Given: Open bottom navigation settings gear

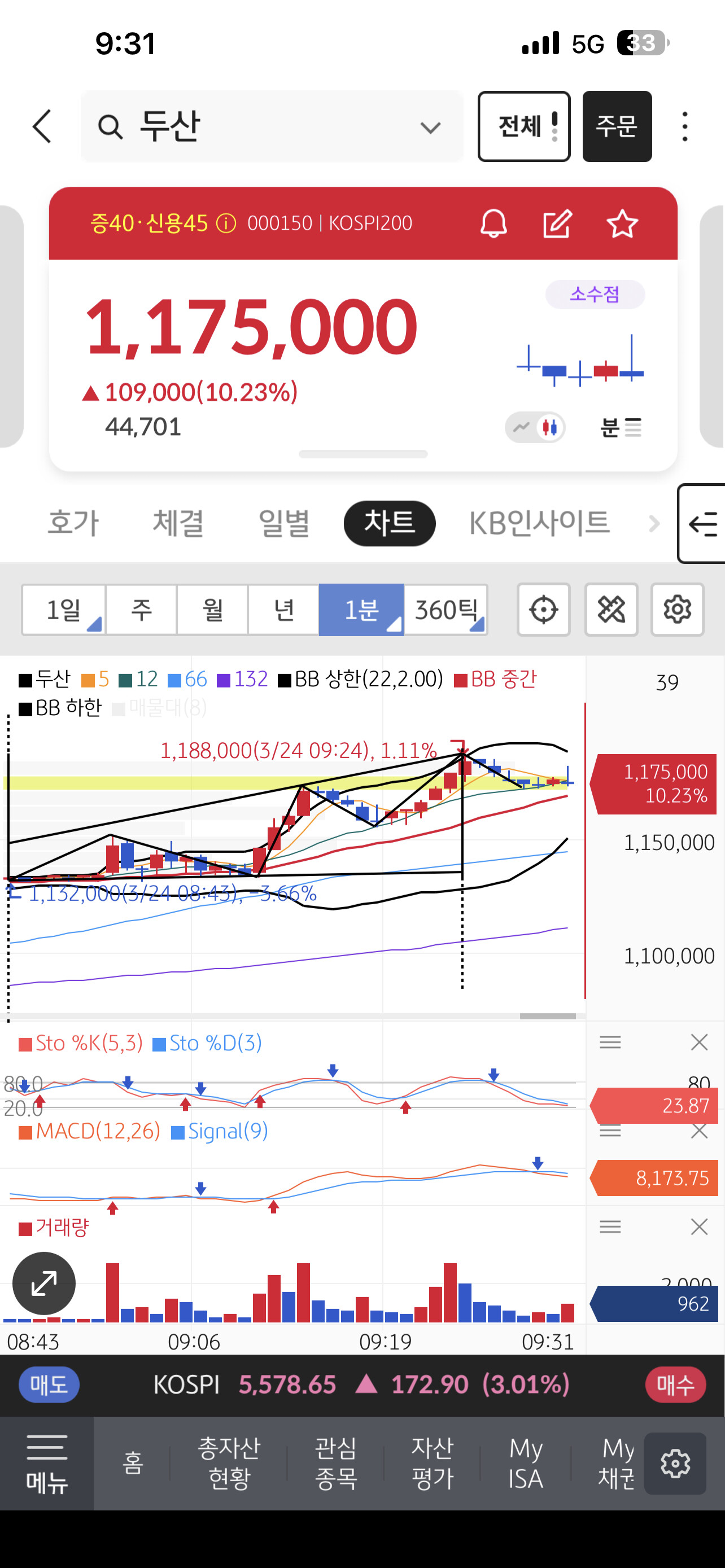Looking at the screenshot, I should tap(675, 1464).
